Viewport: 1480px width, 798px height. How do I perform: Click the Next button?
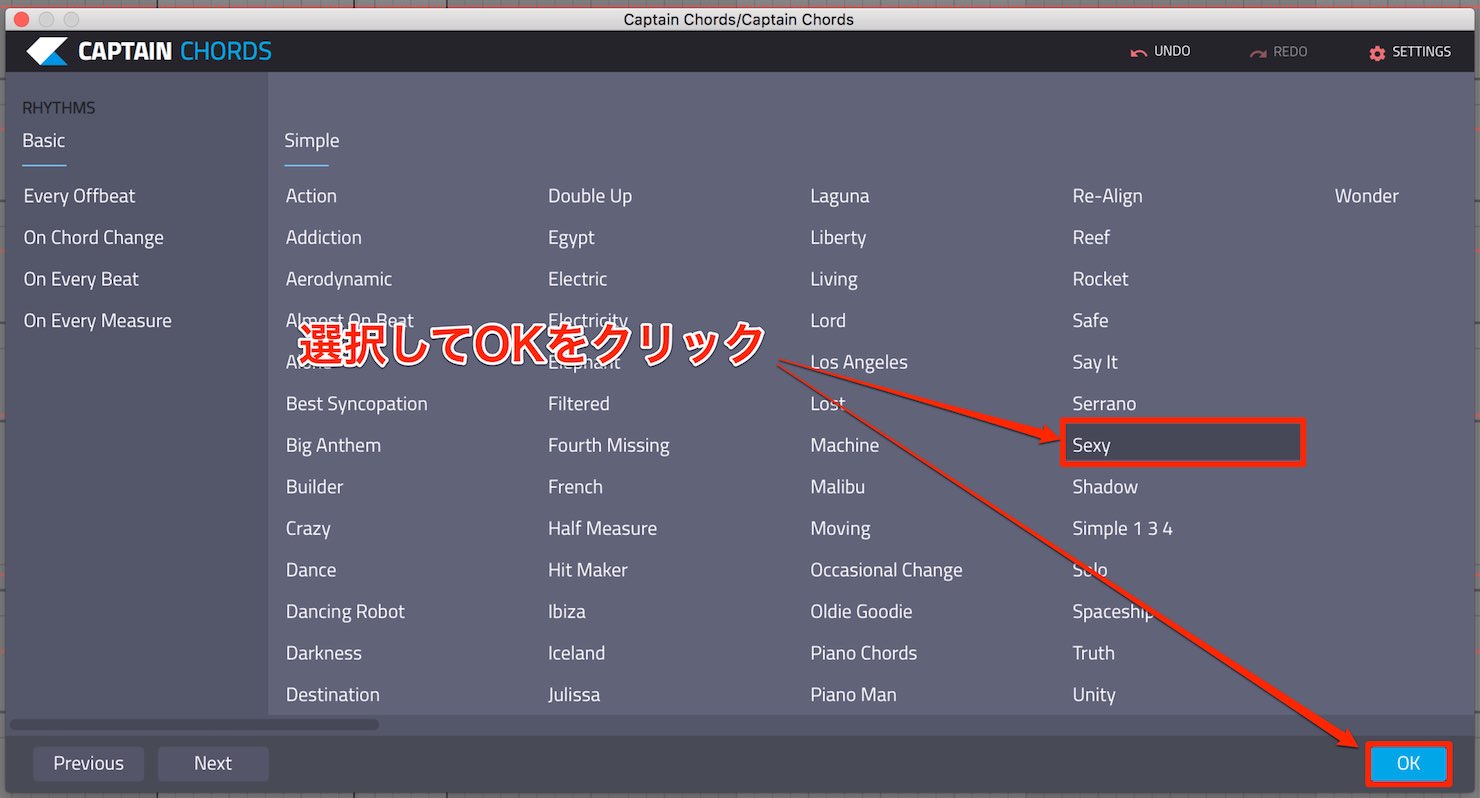point(213,764)
